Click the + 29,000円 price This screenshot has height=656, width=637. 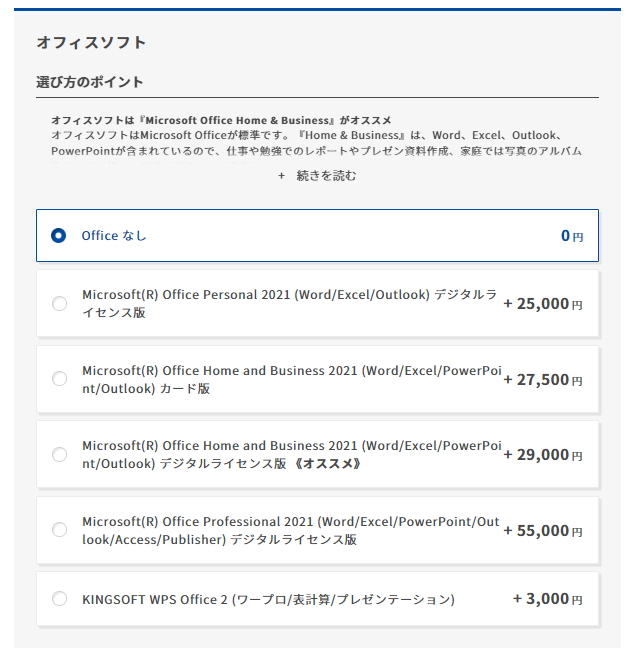(x=543, y=454)
